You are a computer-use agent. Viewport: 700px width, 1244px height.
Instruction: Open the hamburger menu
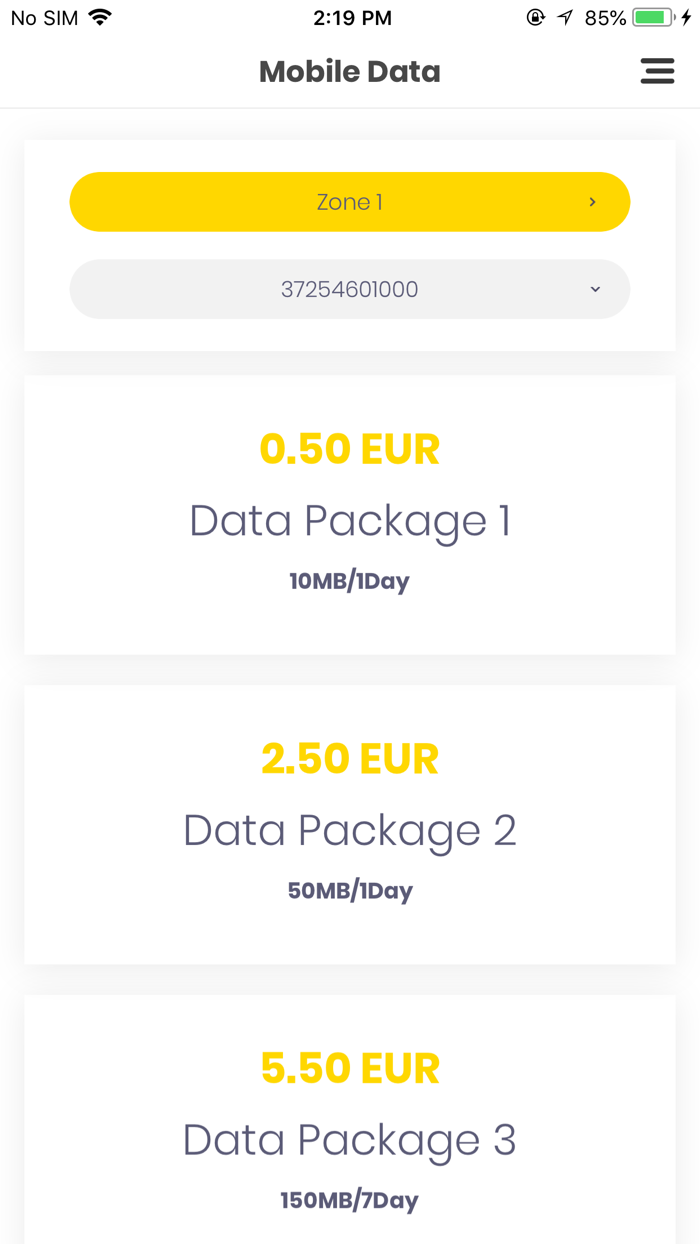(x=657, y=71)
